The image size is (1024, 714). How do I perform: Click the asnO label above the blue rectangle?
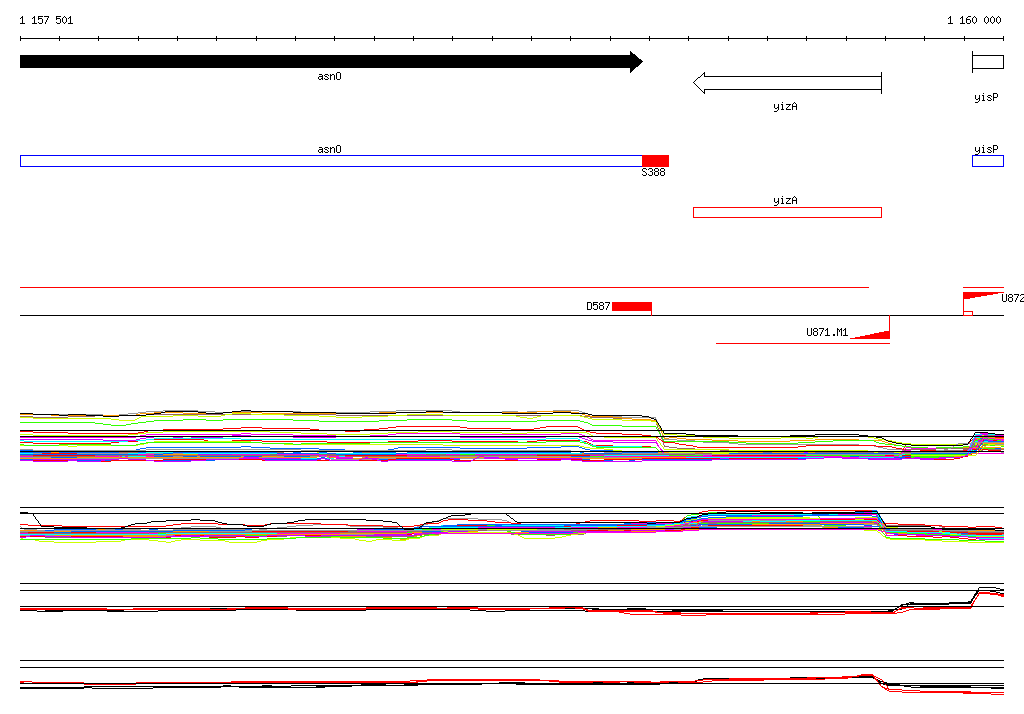329,150
